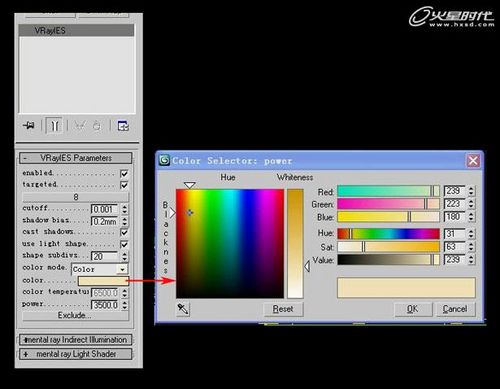Screen dimensions: 500x389
Task: Click the blackness triangle marker
Action: 172,213
